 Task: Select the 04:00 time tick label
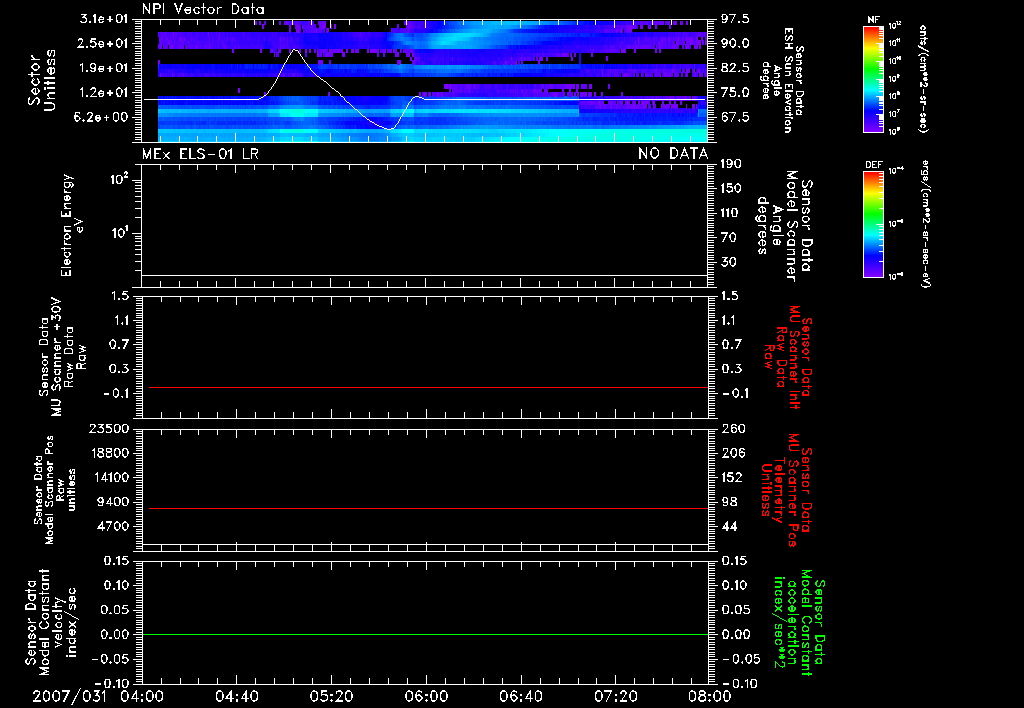click(142, 696)
